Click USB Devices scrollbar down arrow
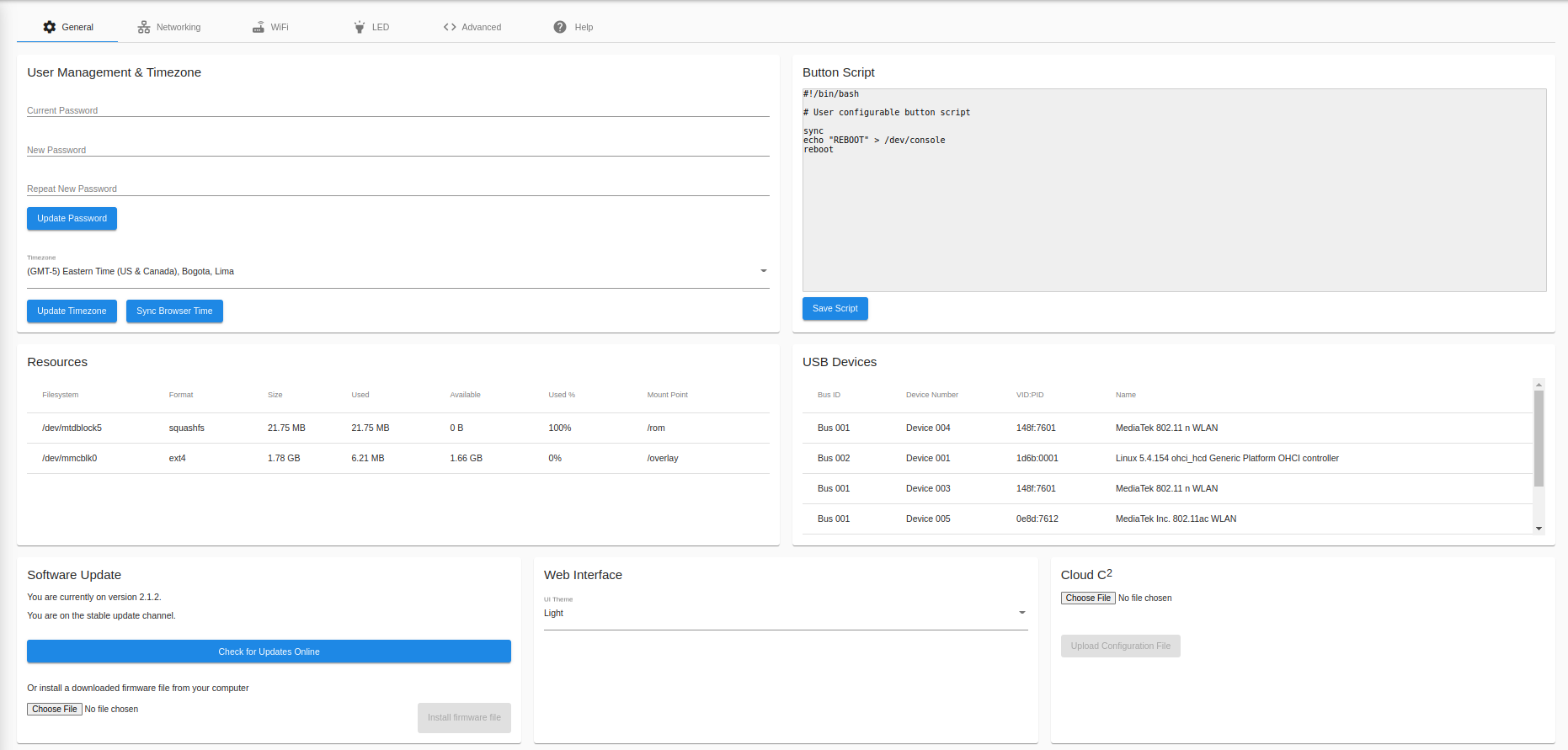 [1539, 529]
